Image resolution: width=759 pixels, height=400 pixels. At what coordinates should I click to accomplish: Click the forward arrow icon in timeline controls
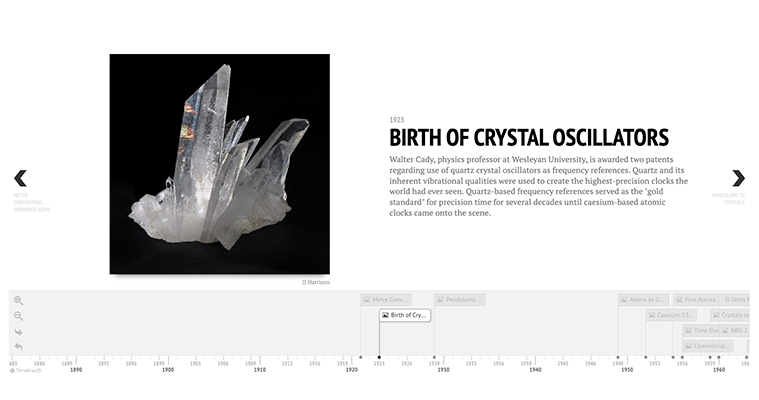coord(18,331)
